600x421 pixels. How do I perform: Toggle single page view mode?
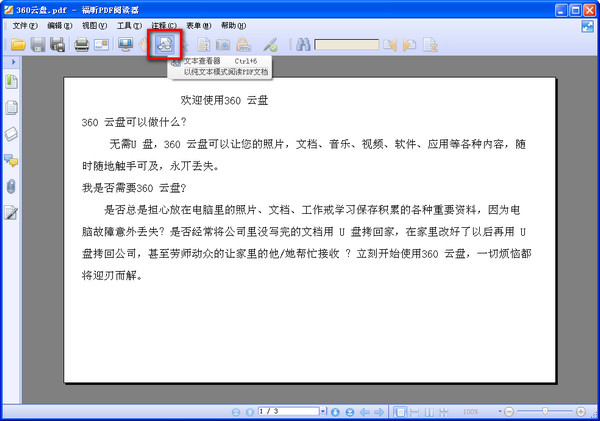click(x=400, y=412)
